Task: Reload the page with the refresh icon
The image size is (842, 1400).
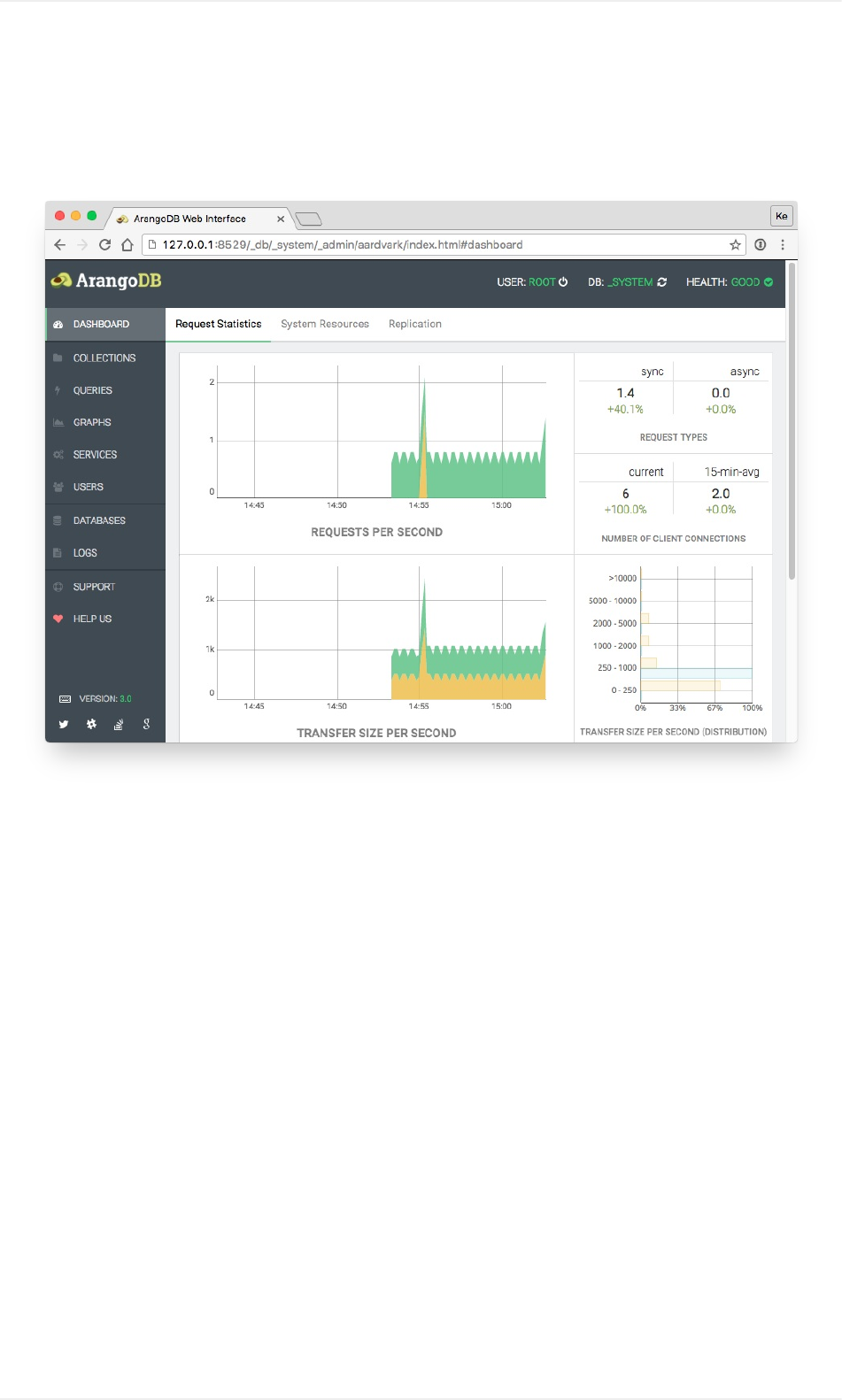Action: coord(104,245)
